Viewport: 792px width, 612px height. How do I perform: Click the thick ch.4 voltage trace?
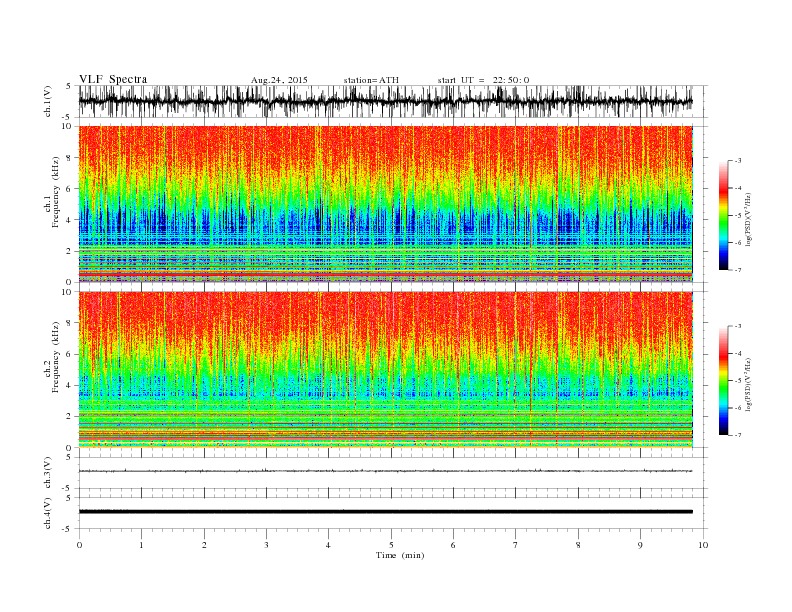pos(385,512)
